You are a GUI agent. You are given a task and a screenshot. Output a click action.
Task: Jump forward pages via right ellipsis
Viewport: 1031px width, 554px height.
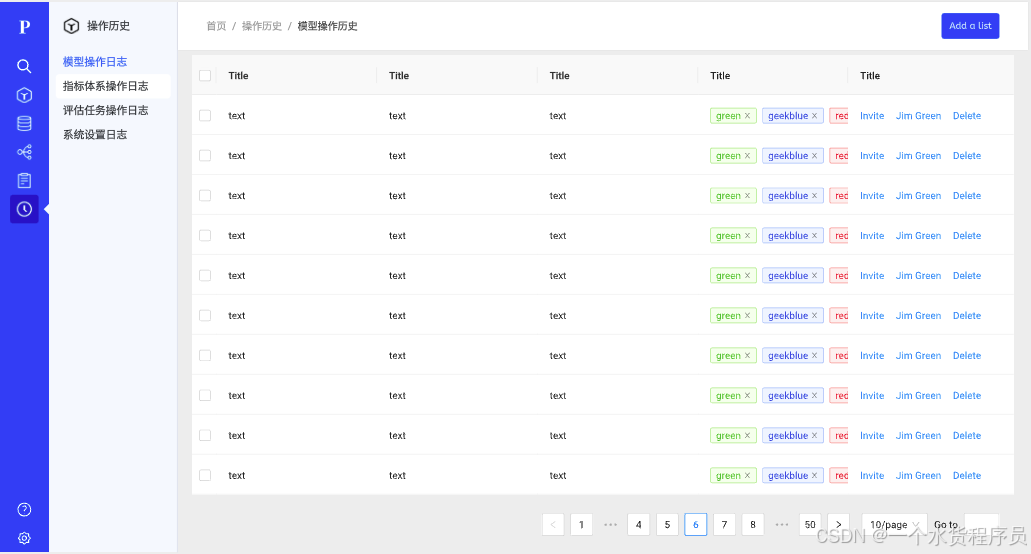(781, 524)
